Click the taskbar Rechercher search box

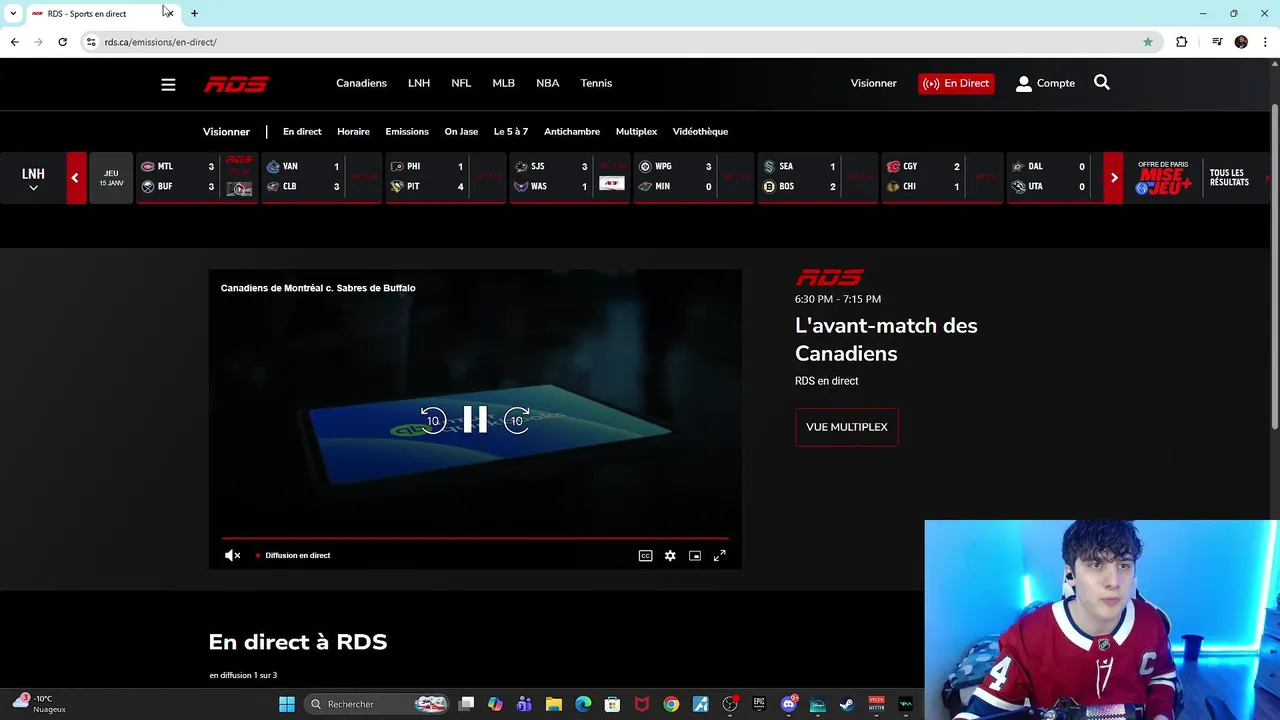pyautogui.click(x=377, y=704)
